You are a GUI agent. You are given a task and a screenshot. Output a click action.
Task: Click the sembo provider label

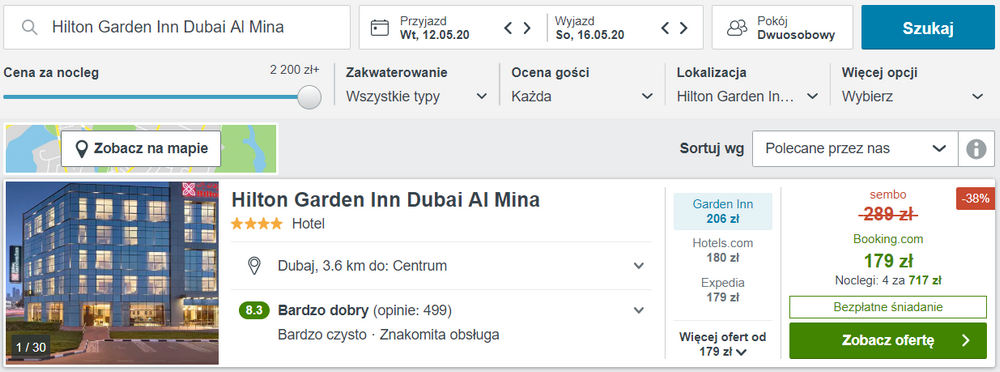click(888, 195)
